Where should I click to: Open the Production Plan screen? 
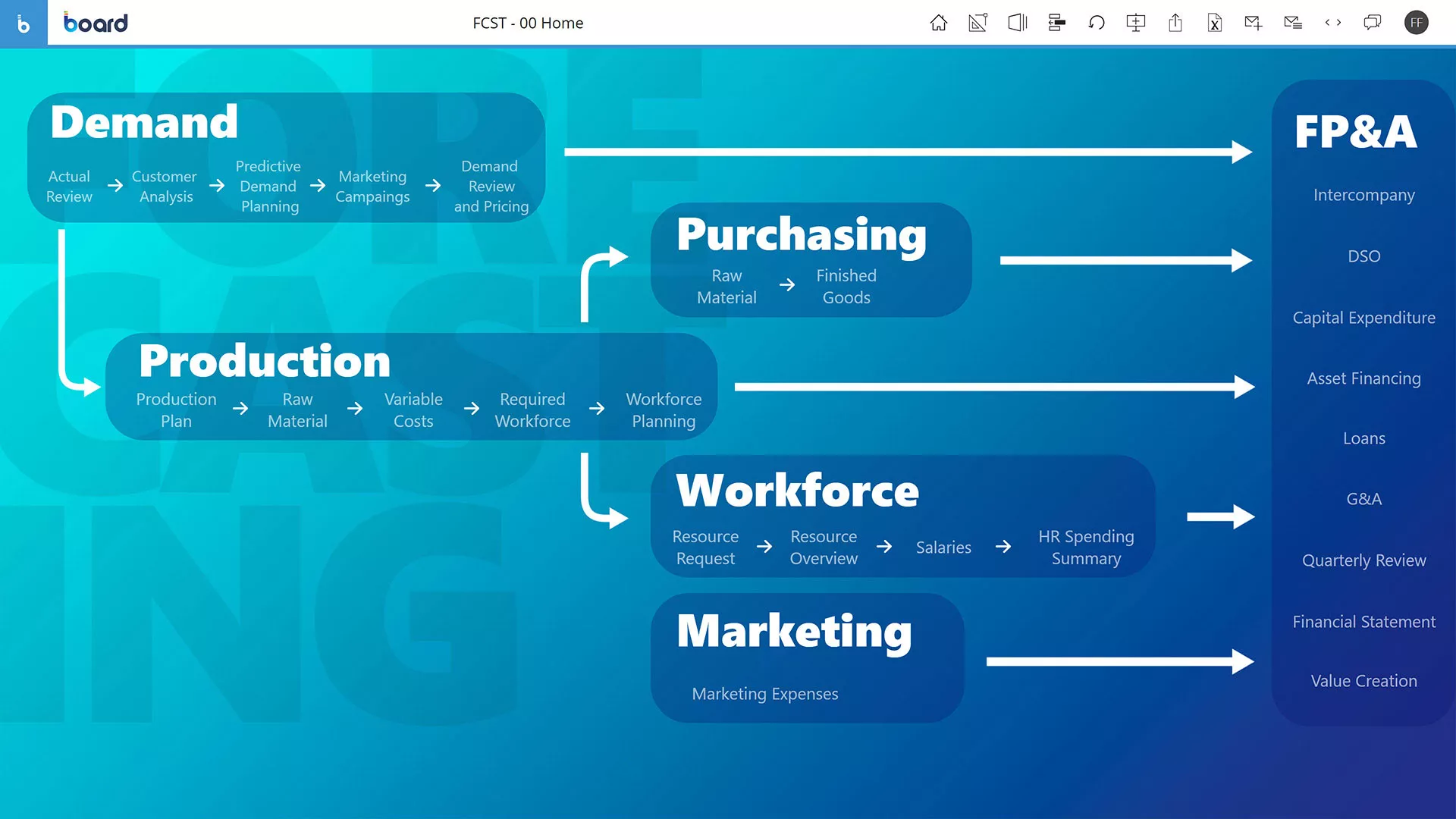point(176,410)
